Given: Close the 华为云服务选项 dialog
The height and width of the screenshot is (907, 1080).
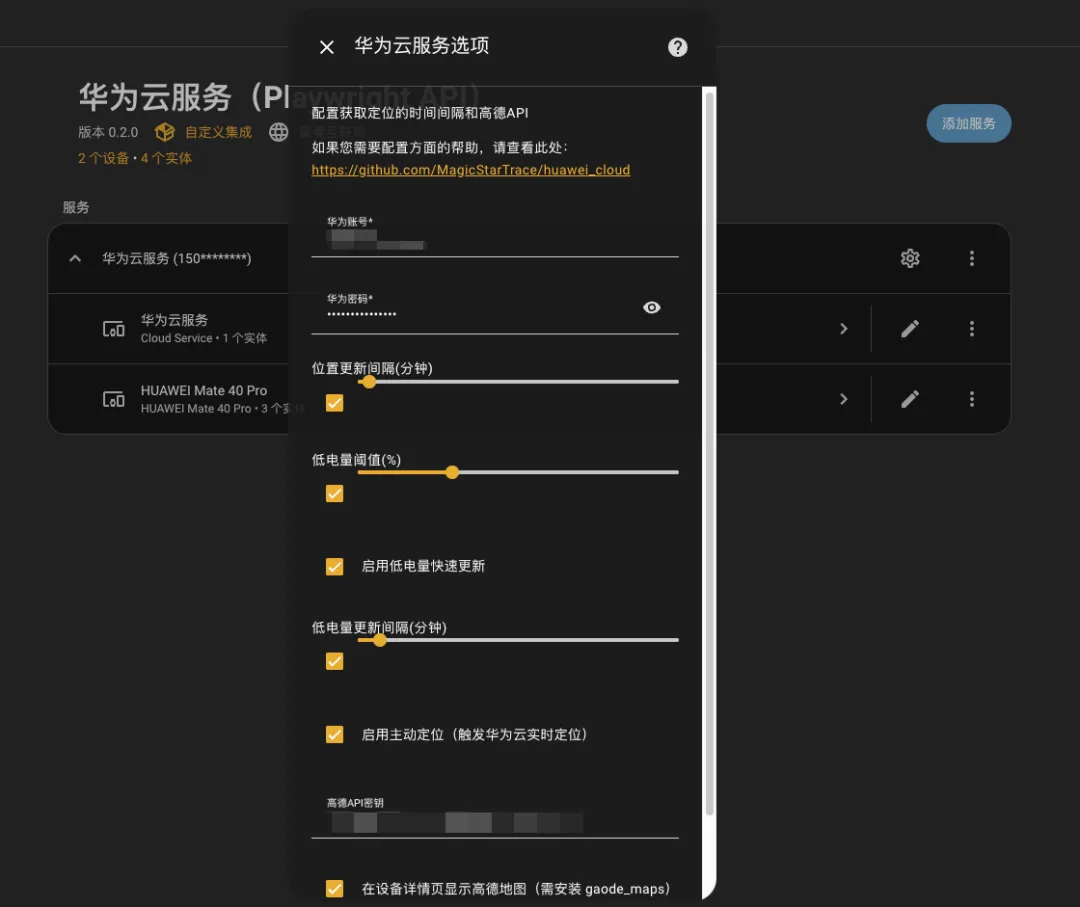Looking at the screenshot, I should click(x=326, y=47).
